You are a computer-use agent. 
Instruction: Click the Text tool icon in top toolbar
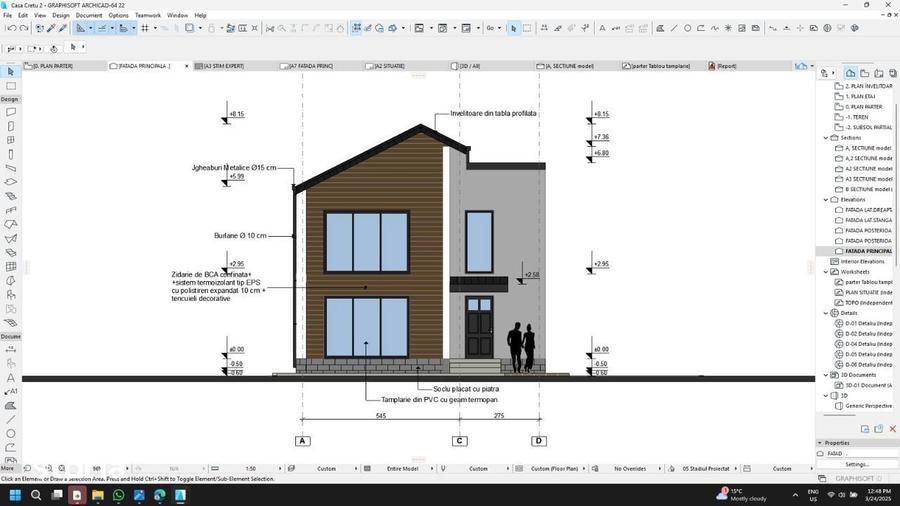coord(602,28)
